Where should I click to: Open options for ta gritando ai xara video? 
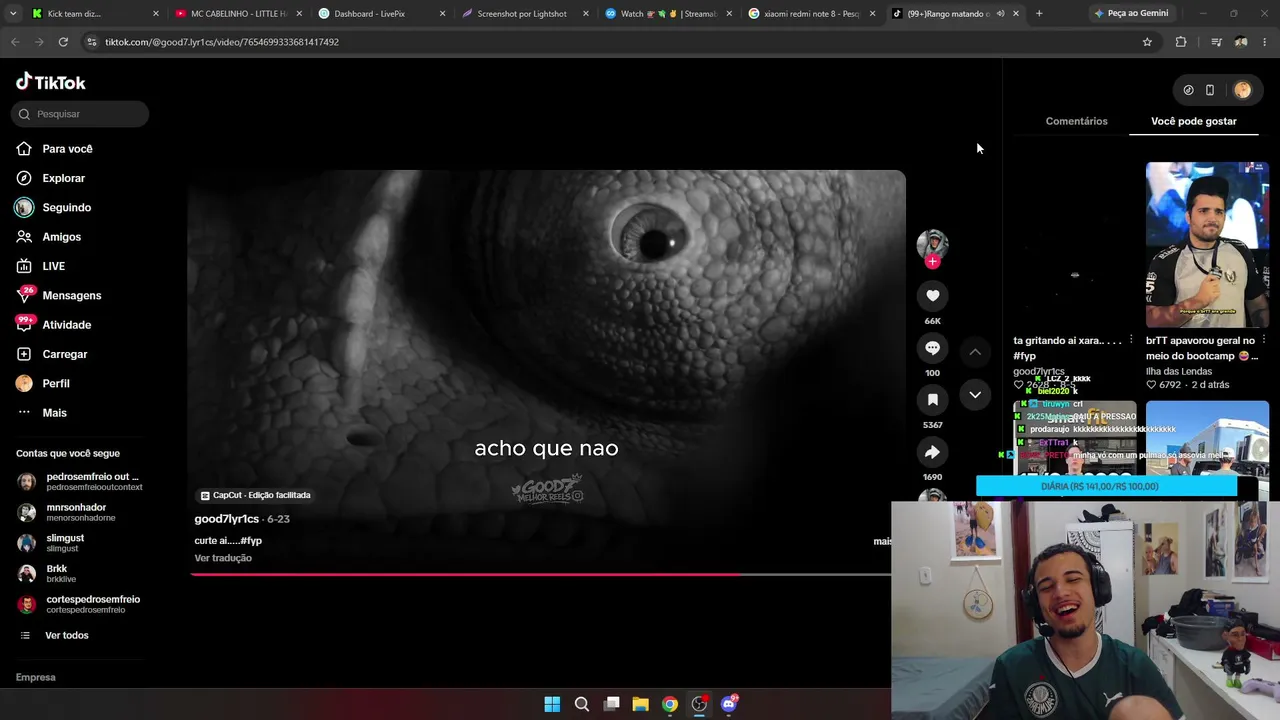[1131, 340]
